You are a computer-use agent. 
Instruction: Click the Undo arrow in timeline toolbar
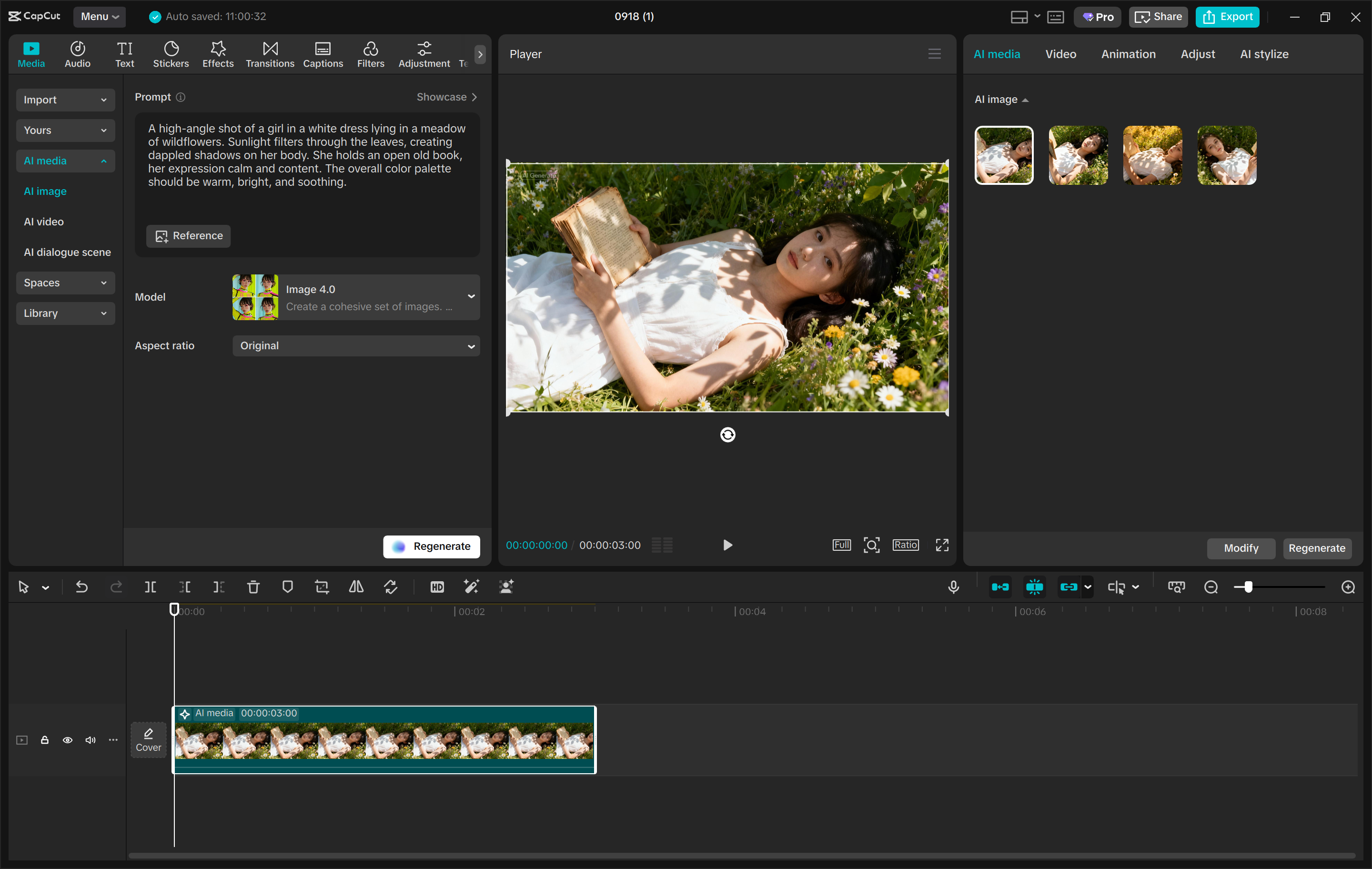click(81, 587)
